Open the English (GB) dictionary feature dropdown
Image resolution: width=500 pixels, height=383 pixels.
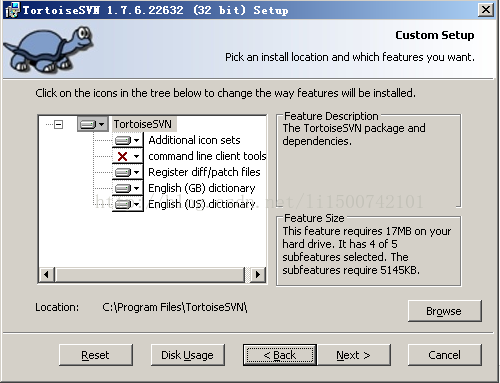(128, 188)
